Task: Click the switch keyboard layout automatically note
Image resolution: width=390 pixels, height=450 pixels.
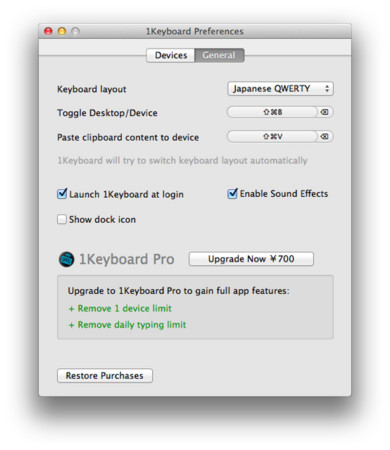Action: (182, 161)
